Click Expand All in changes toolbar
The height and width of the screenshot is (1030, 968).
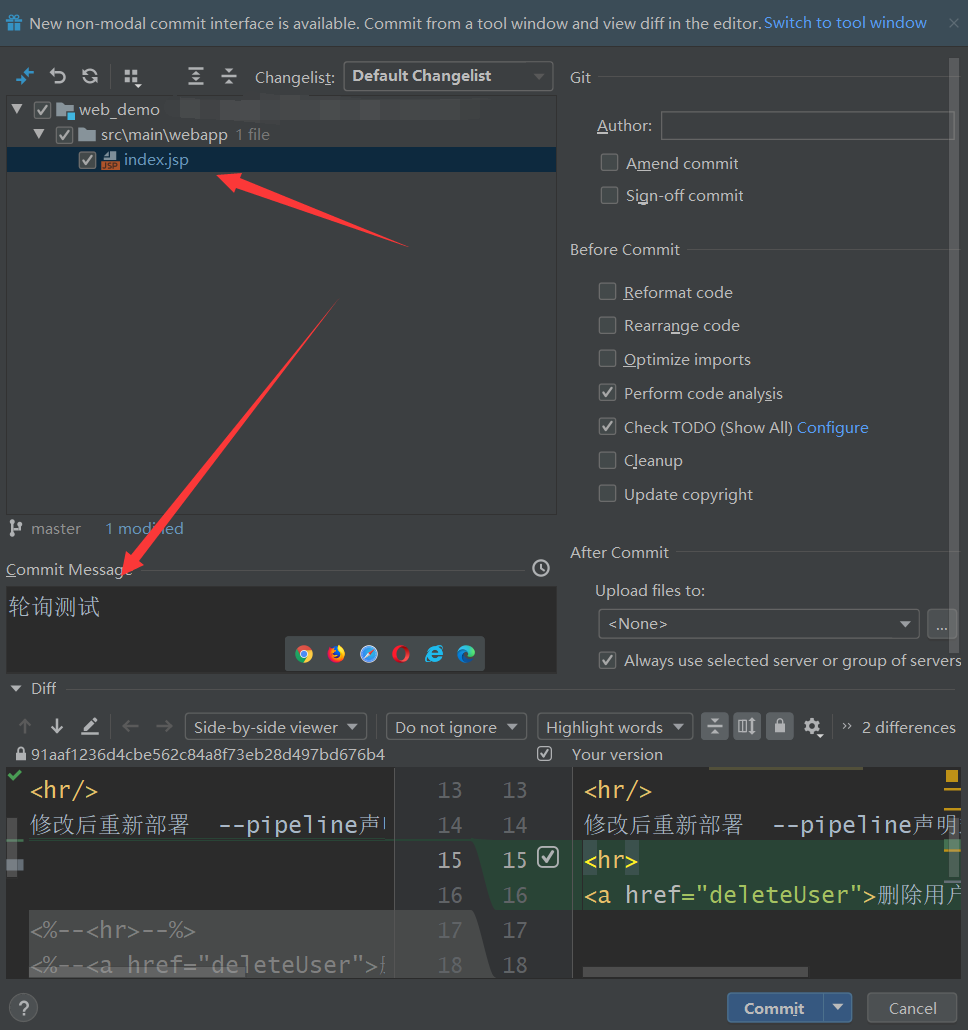pos(196,77)
